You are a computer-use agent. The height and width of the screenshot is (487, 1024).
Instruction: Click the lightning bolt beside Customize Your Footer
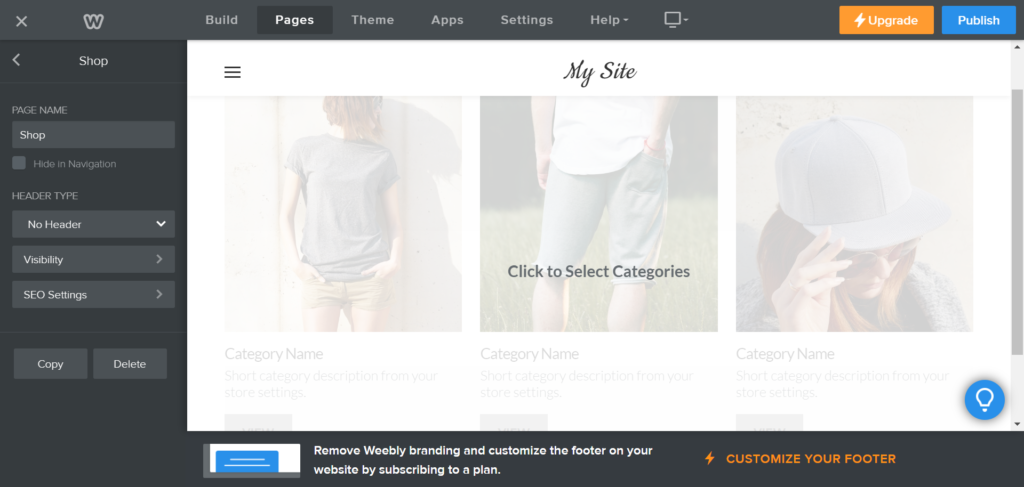(710, 459)
